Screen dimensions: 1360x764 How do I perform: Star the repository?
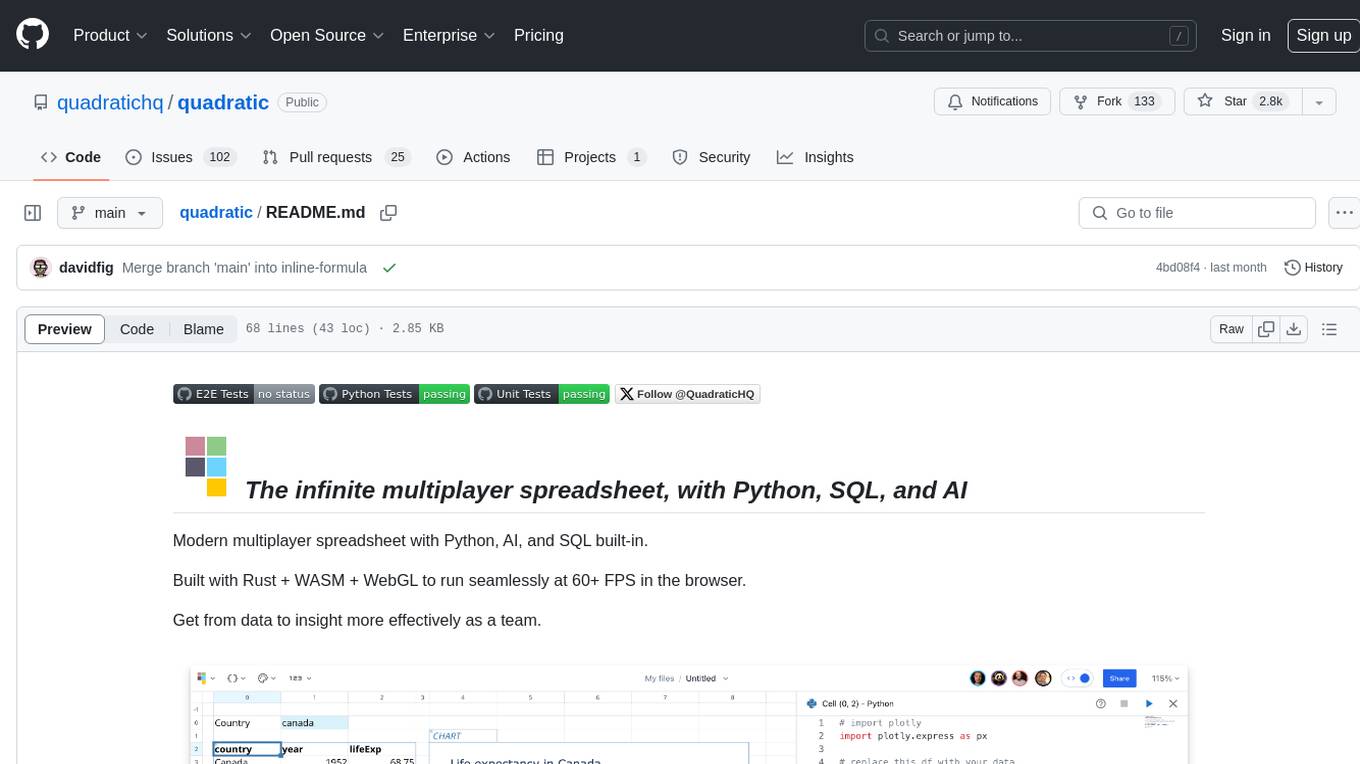pyautogui.click(x=1242, y=101)
